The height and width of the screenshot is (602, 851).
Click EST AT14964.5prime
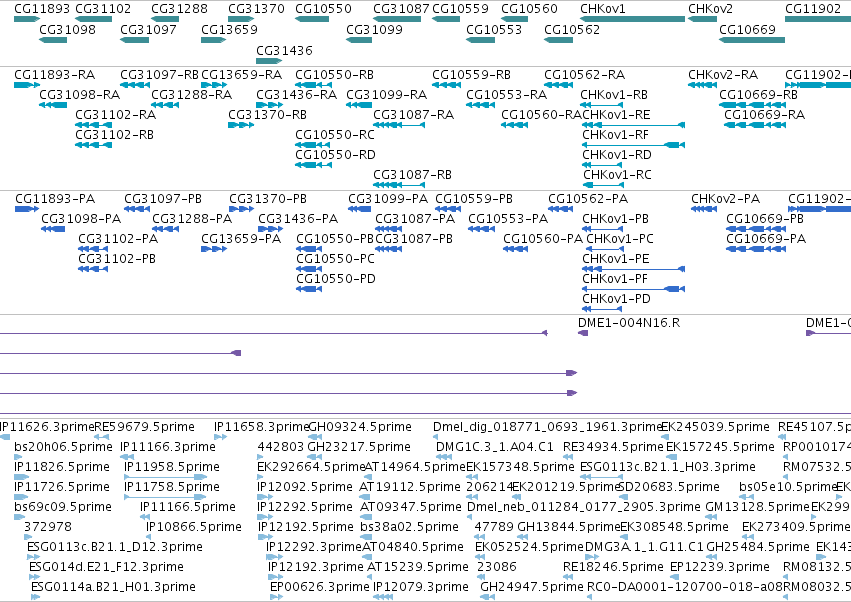coord(415,467)
